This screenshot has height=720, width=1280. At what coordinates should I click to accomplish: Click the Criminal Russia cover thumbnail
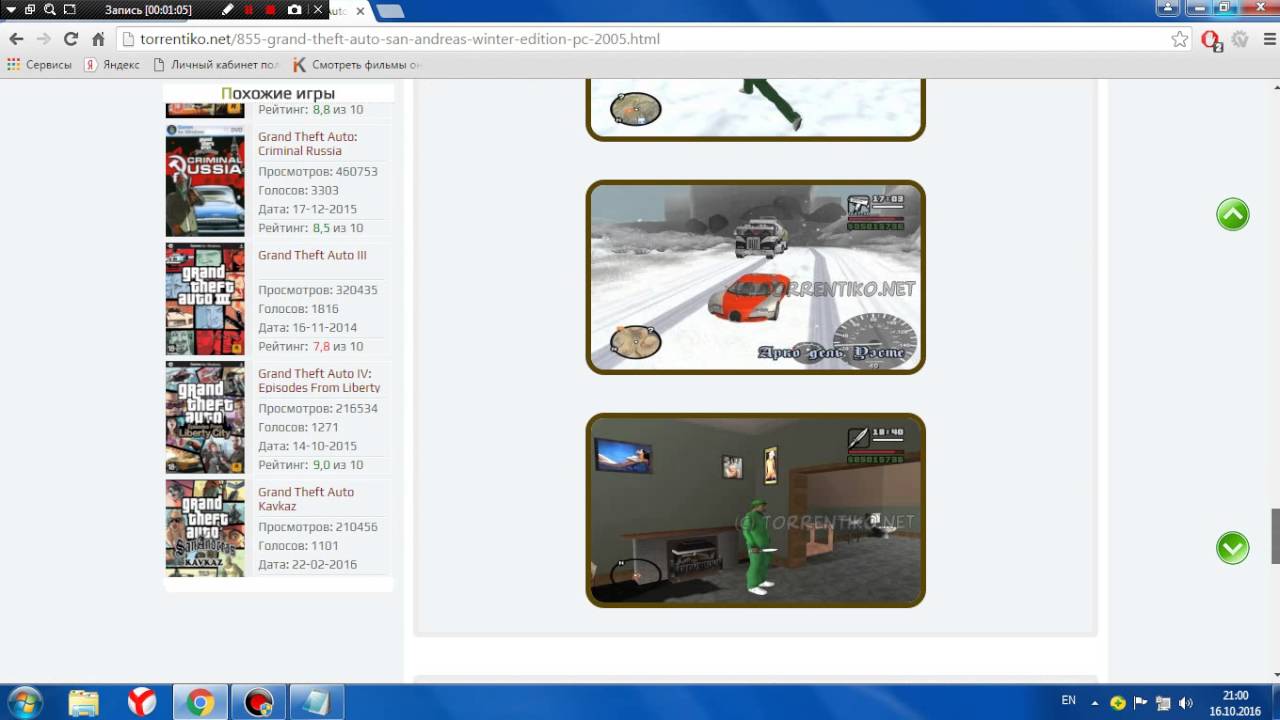pyautogui.click(x=205, y=180)
